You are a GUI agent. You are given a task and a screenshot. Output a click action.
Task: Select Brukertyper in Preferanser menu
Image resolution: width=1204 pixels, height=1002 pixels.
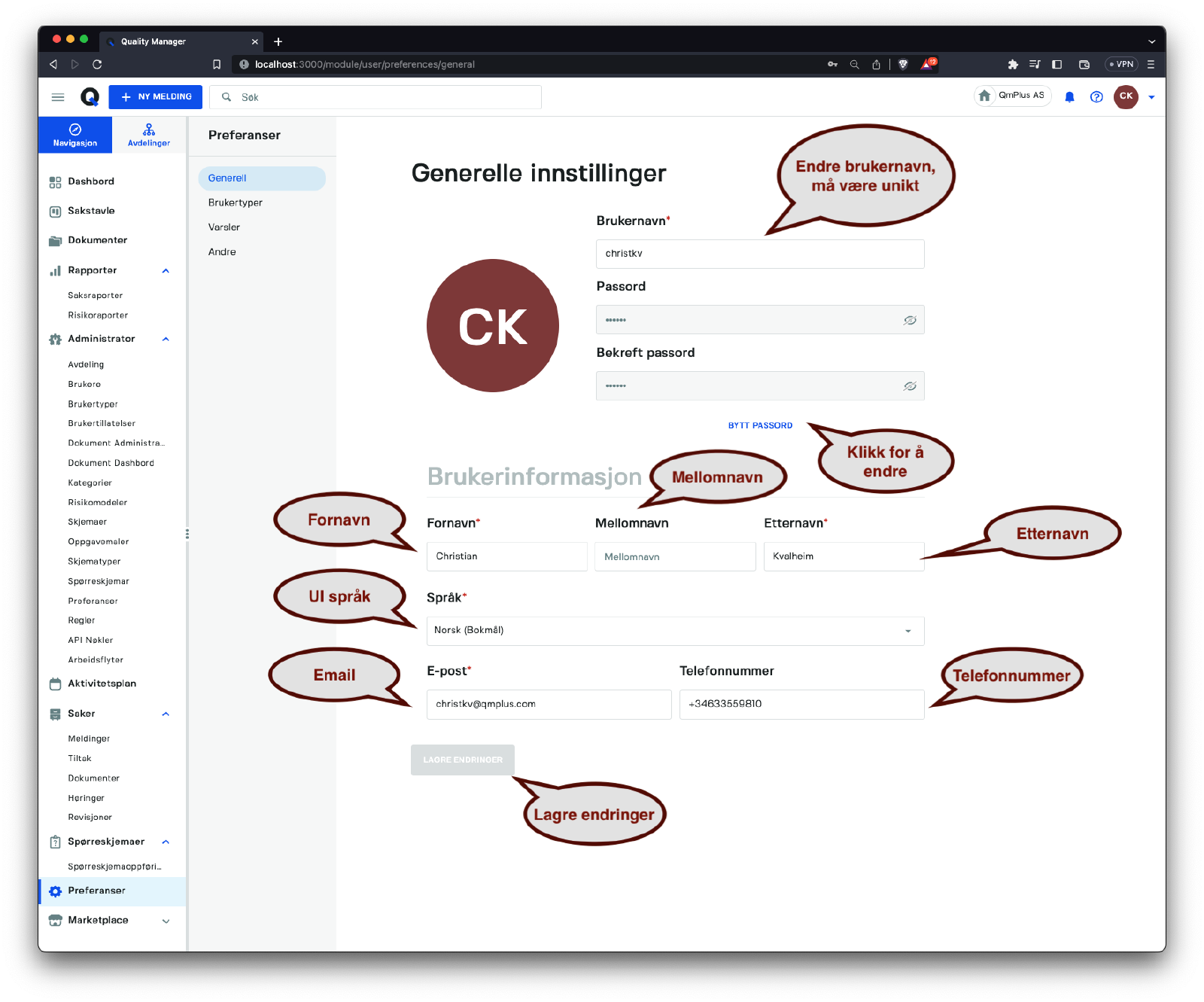236,203
